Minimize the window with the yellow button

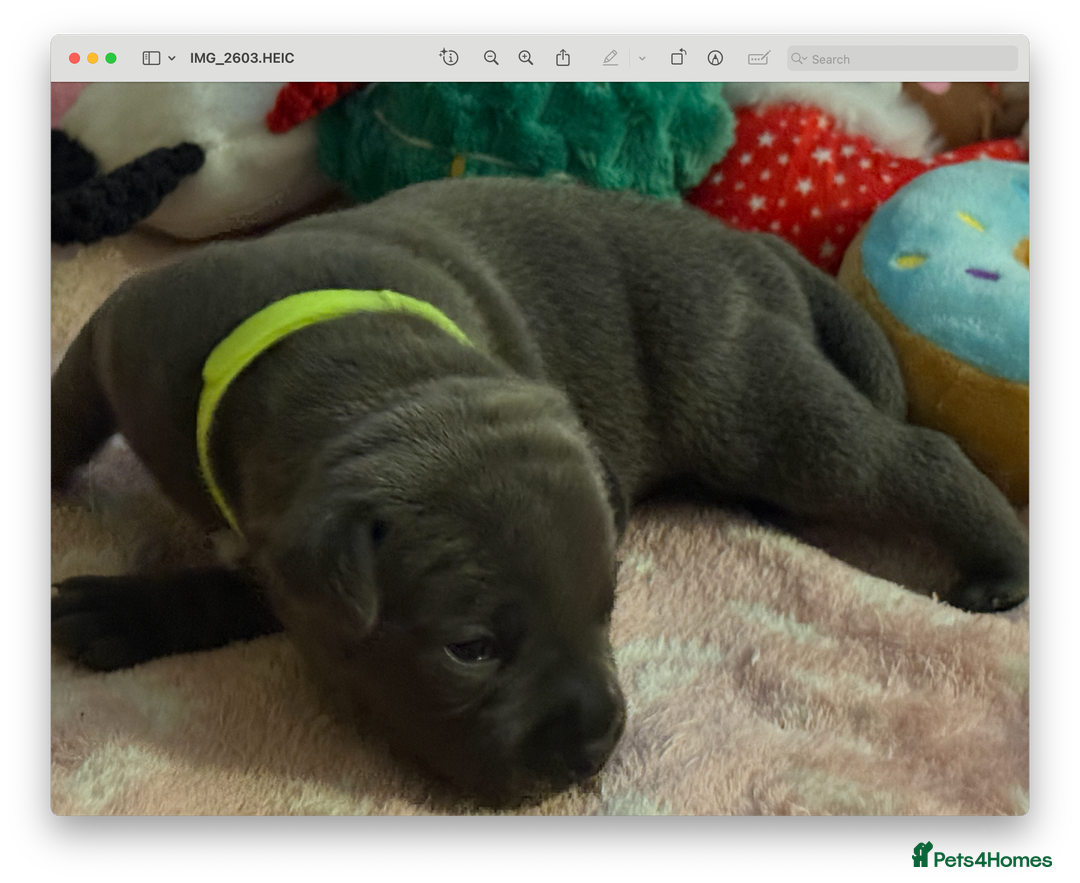click(x=93, y=58)
